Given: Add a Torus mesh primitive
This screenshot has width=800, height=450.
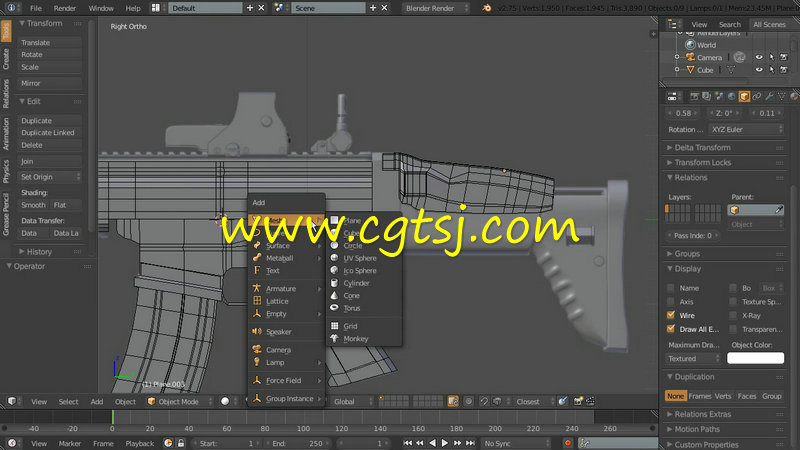Looking at the screenshot, I should [363, 308].
